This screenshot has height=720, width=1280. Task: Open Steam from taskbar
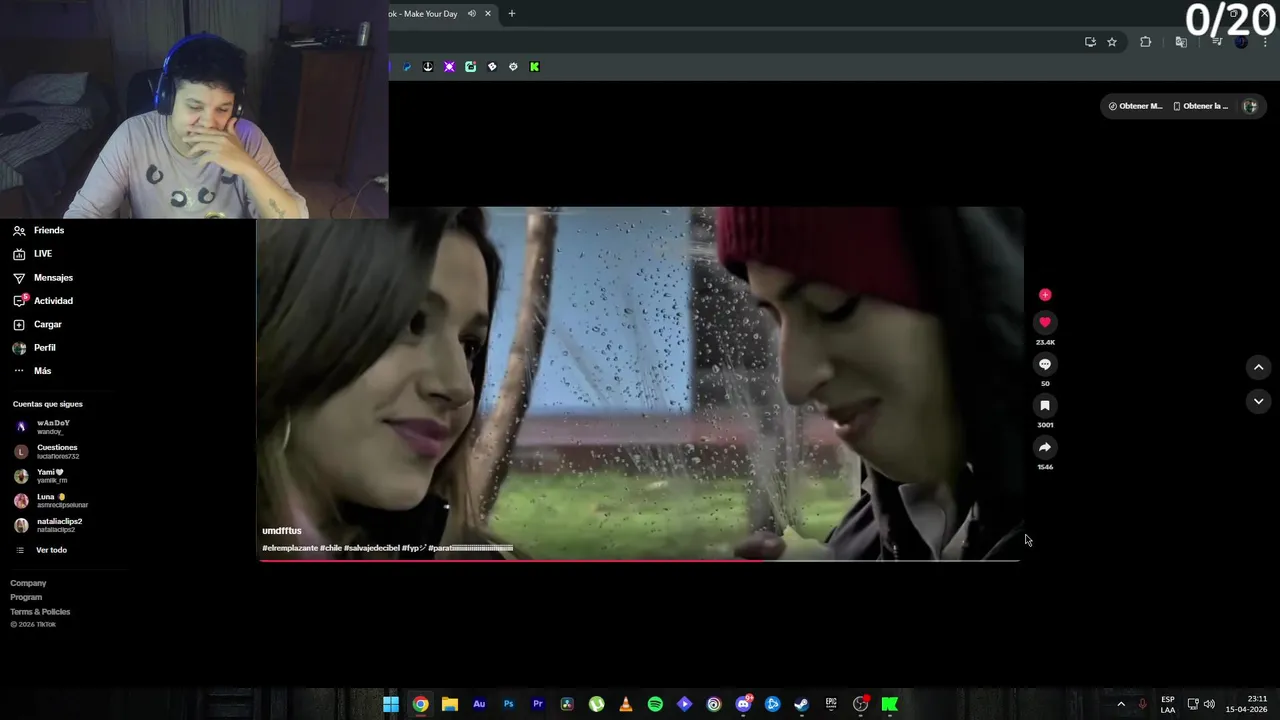point(801,704)
